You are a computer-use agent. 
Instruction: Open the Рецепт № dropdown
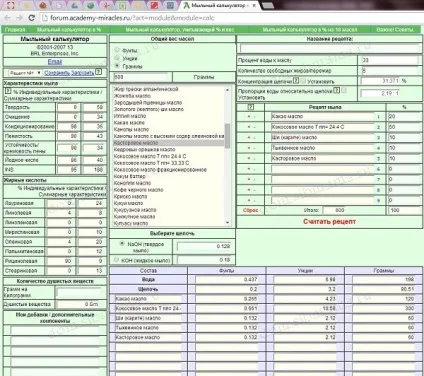pyautogui.click(x=25, y=73)
